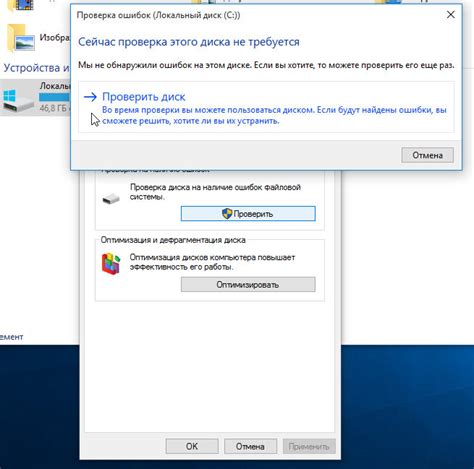Select the Изображения pictures folder icon
Viewport: 474px width, 469px height.
pos(21,39)
